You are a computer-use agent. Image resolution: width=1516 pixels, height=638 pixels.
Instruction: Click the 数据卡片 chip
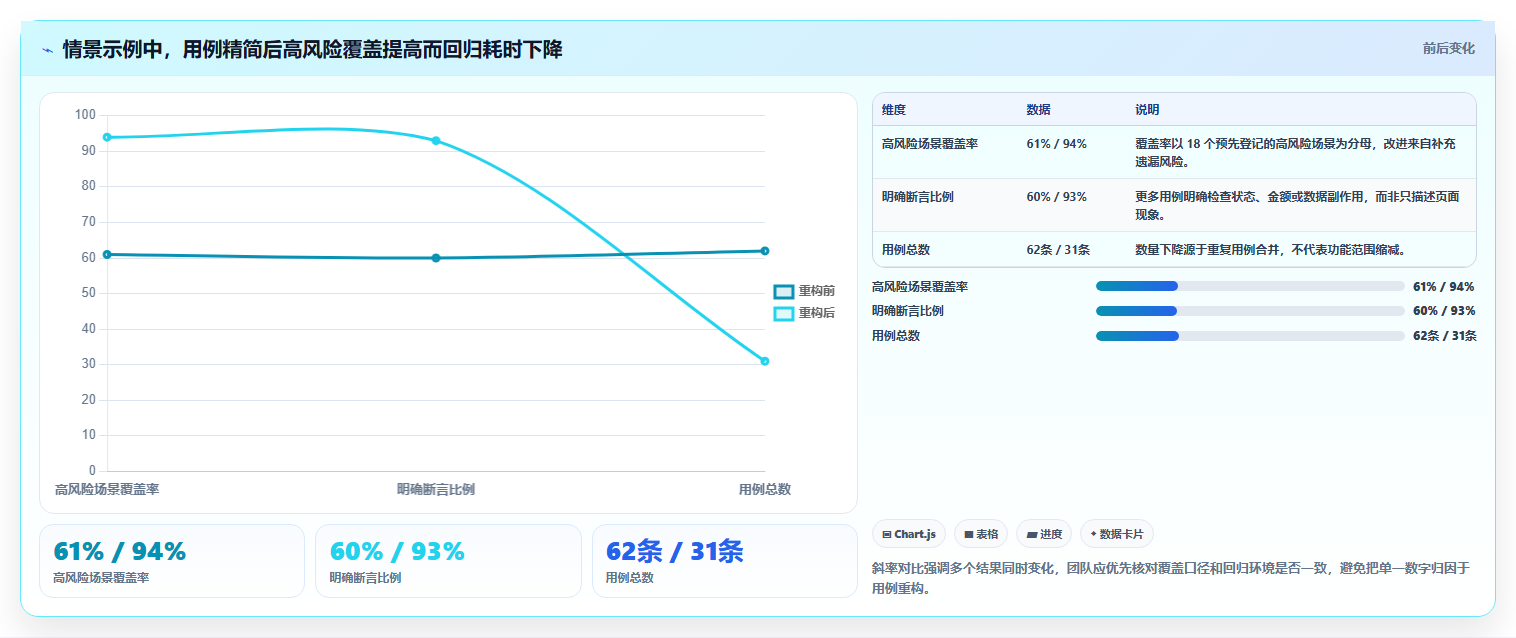point(1116,534)
